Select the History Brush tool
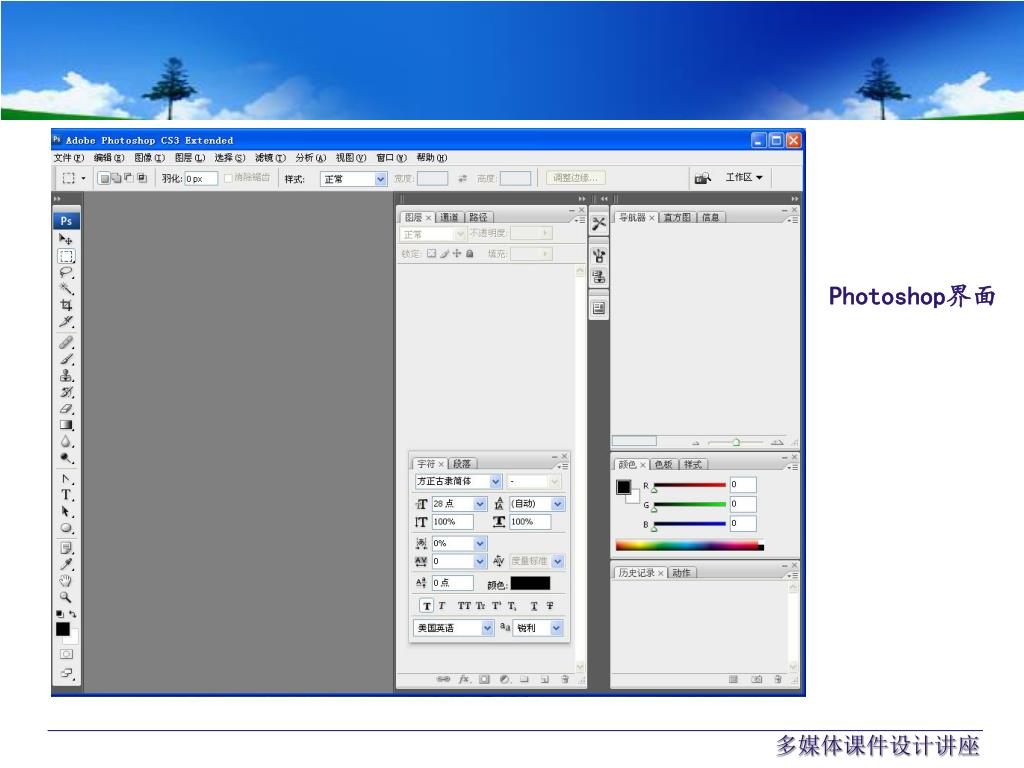Viewport: 1024px width, 768px height. click(66, 392)
